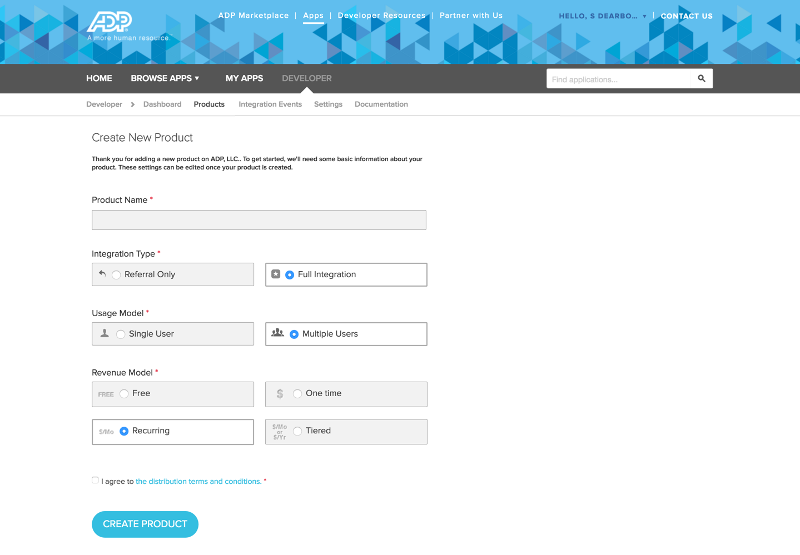Click the Apps top link
The width and height of the screenshot is (800, 555).
click(x=313, y=16)
